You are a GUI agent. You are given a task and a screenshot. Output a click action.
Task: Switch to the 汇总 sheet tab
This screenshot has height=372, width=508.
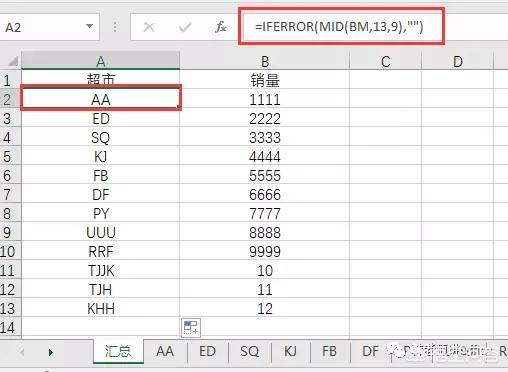pyautogui.click(x=118, y=351)
